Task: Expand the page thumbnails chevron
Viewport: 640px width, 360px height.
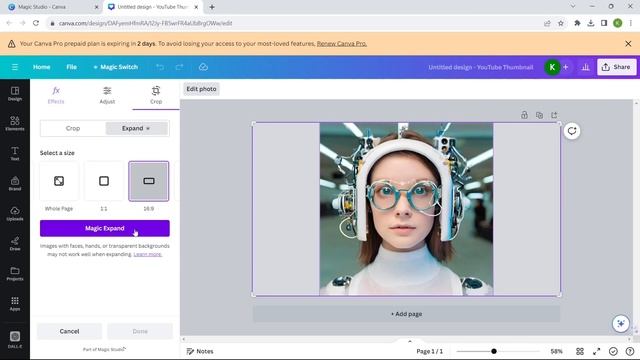Action: click(410, 341)
